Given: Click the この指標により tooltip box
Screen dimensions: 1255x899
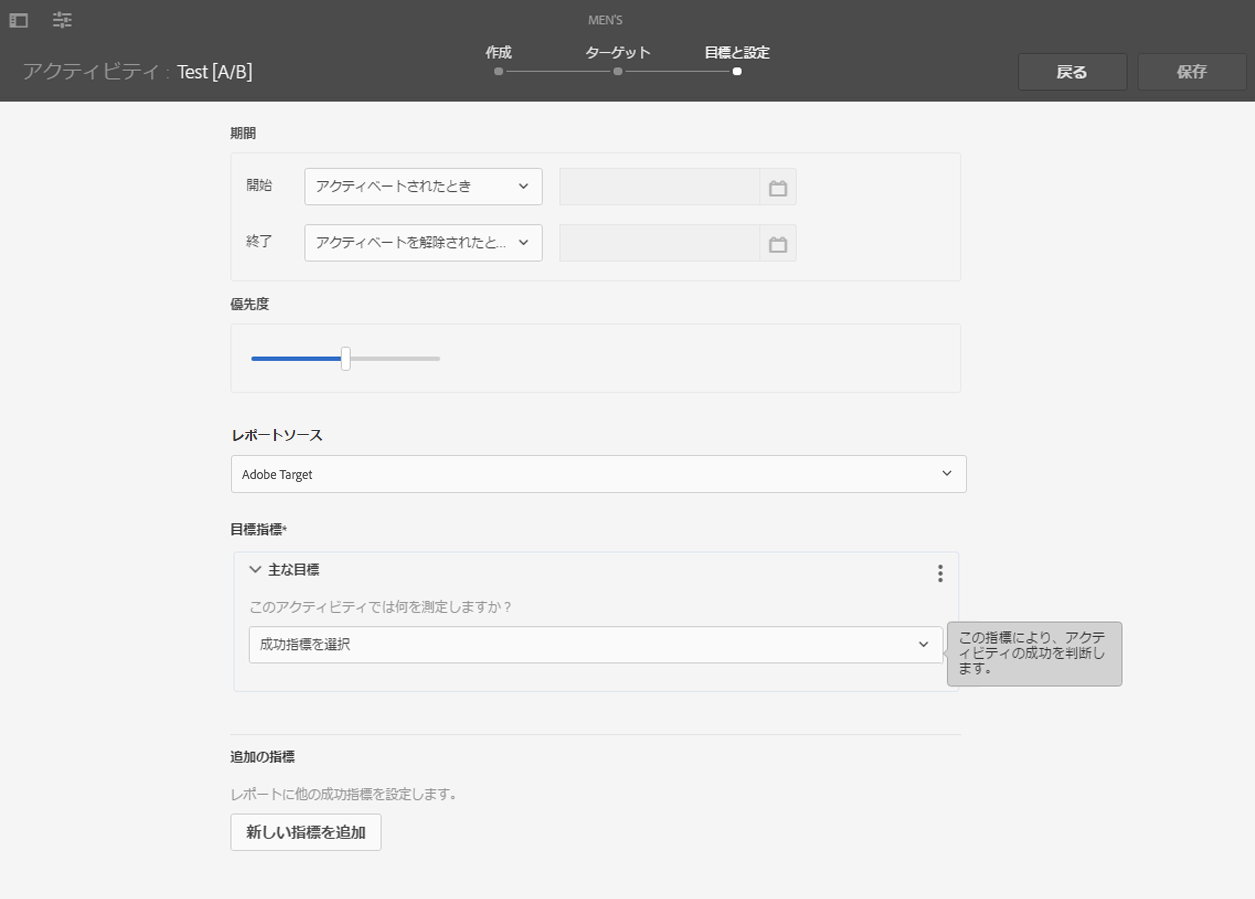Looking at the screenshot, I should tap(1035, 654).
